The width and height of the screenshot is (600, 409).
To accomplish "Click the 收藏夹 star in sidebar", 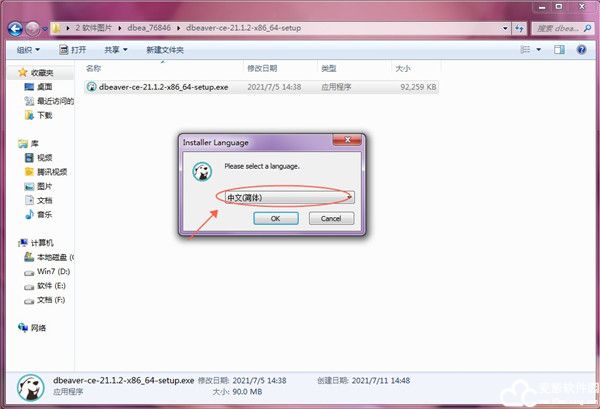I will pyautogui.click(x=23, y=72).
